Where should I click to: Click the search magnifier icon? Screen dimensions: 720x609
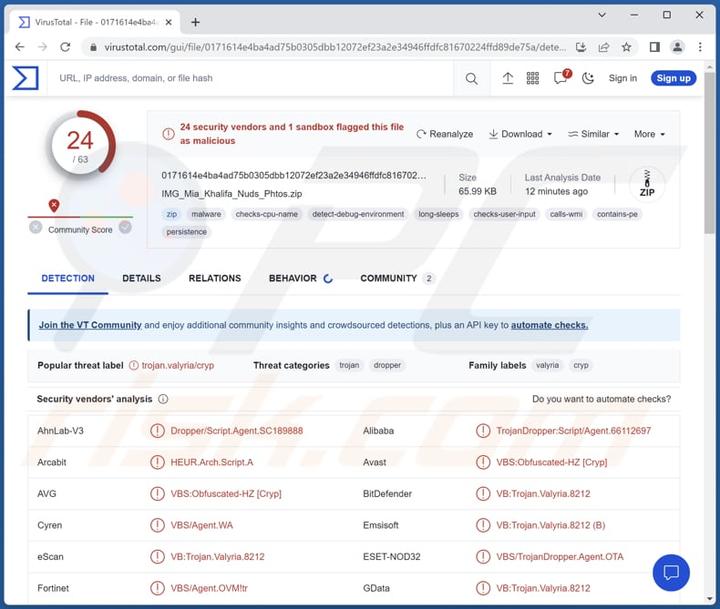472,78
